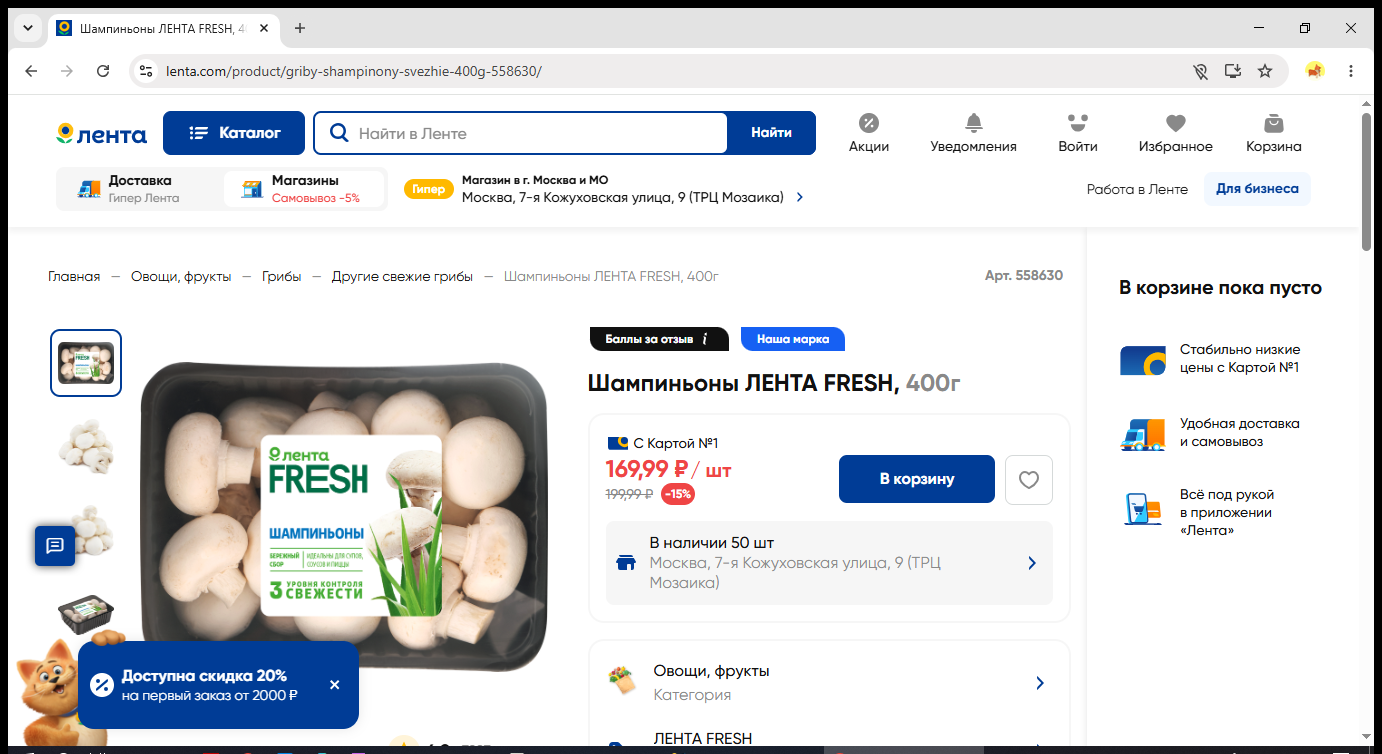Select the fourth tray thumbnail
The height and width of the screenshot is (754, 1382).
tap(86, 612)
